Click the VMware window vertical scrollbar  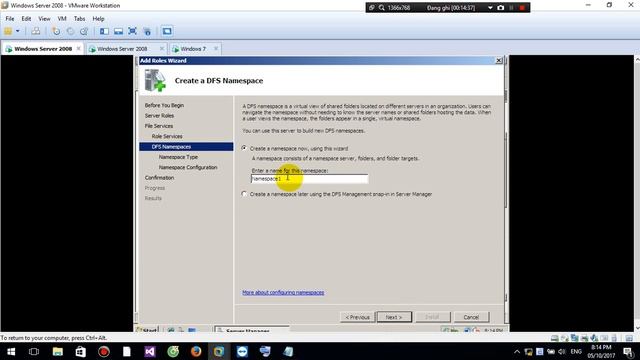pyautogui.click(x=637, y=193)
